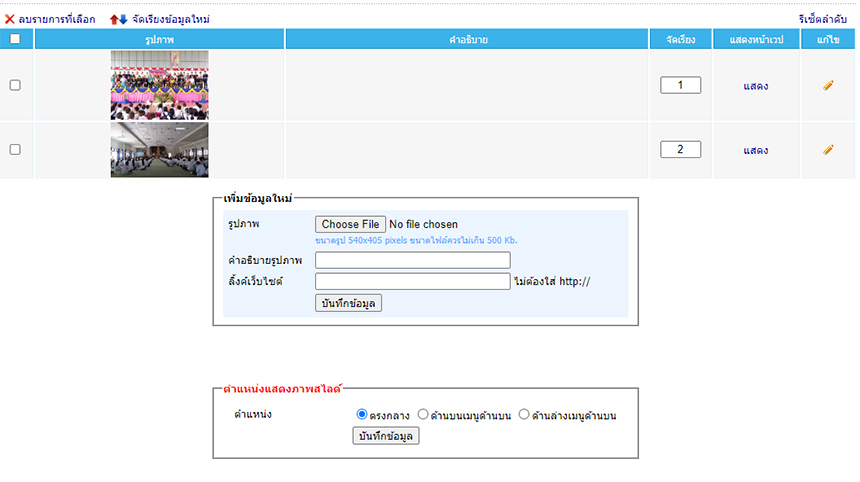
Task: Click the จัดเรียงข้อมูลใหม่ link
Action: [171, 19]
